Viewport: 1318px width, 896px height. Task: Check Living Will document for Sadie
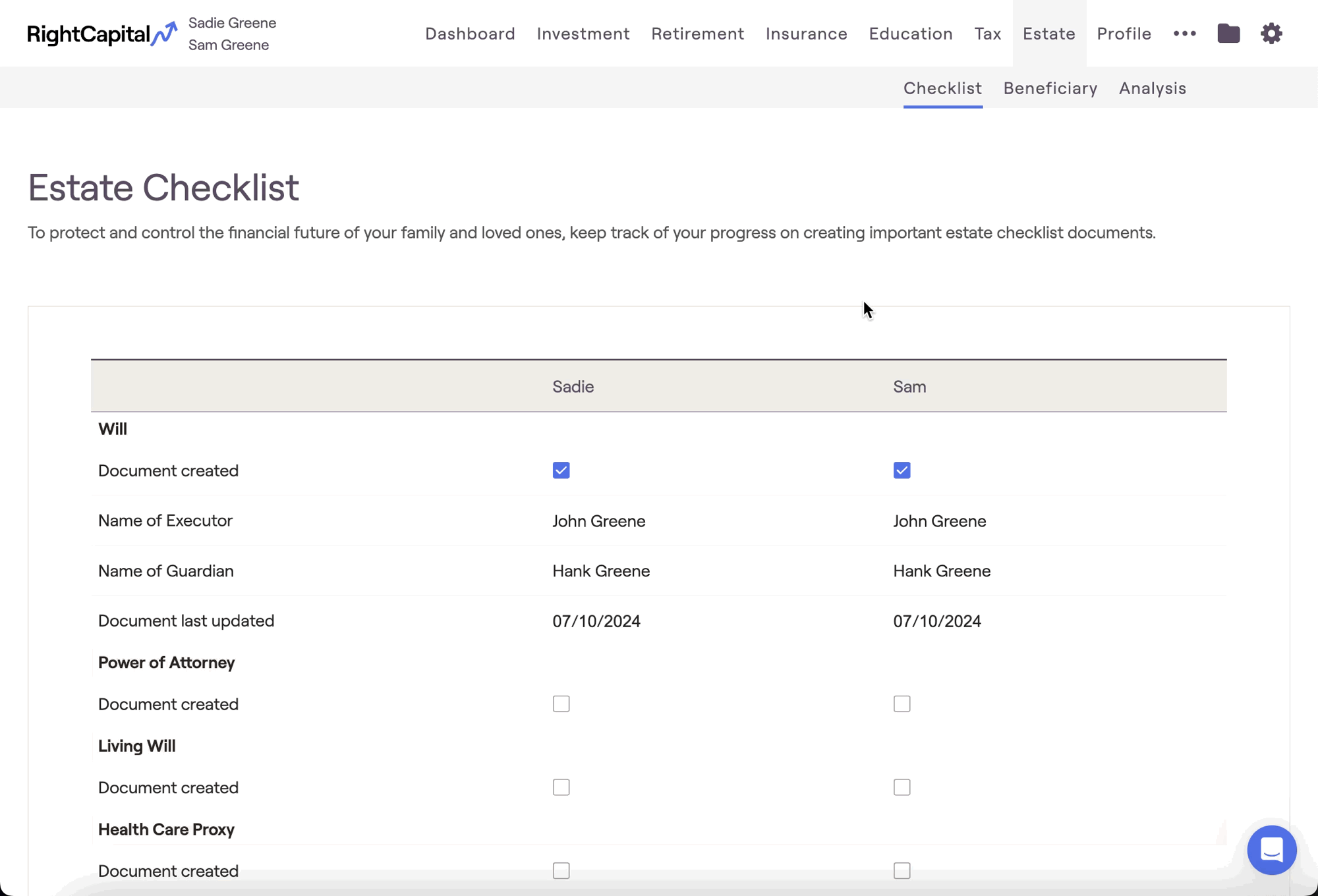point(561,787)
